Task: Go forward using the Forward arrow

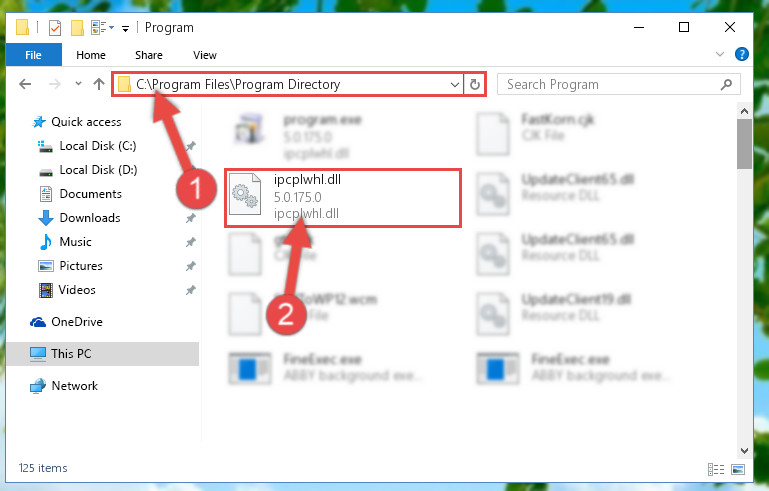Action: pyautogui.click(x=54, y=84)
